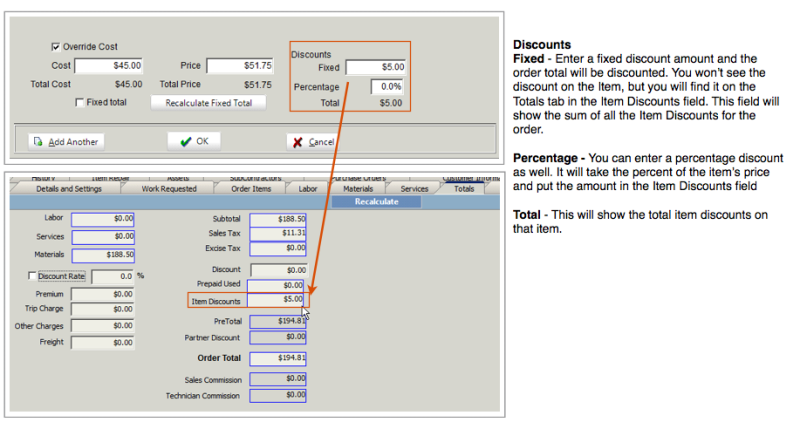
Task: Go to the Details and Settings tab
Action: pyautogui.click(x=69, y=189)
